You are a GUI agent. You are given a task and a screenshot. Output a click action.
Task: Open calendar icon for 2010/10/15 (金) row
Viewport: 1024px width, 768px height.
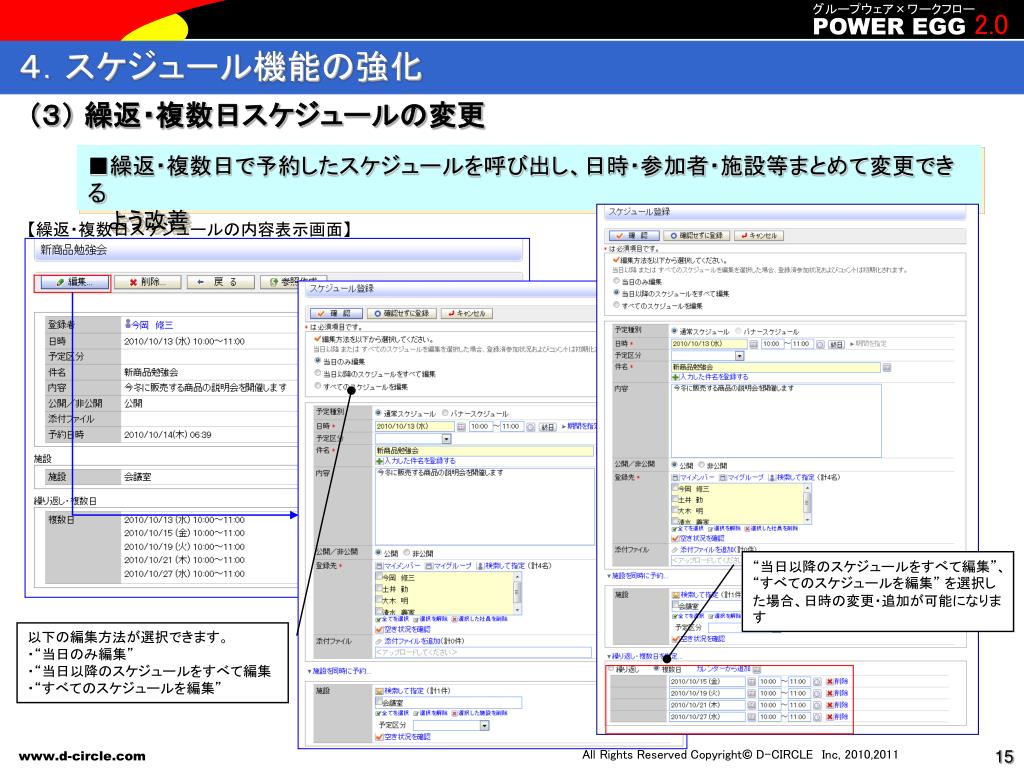click(x=752, y=682)
